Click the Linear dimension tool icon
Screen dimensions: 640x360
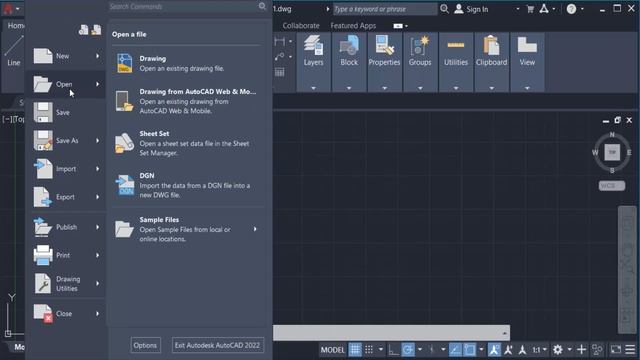[x=280, y=41]
